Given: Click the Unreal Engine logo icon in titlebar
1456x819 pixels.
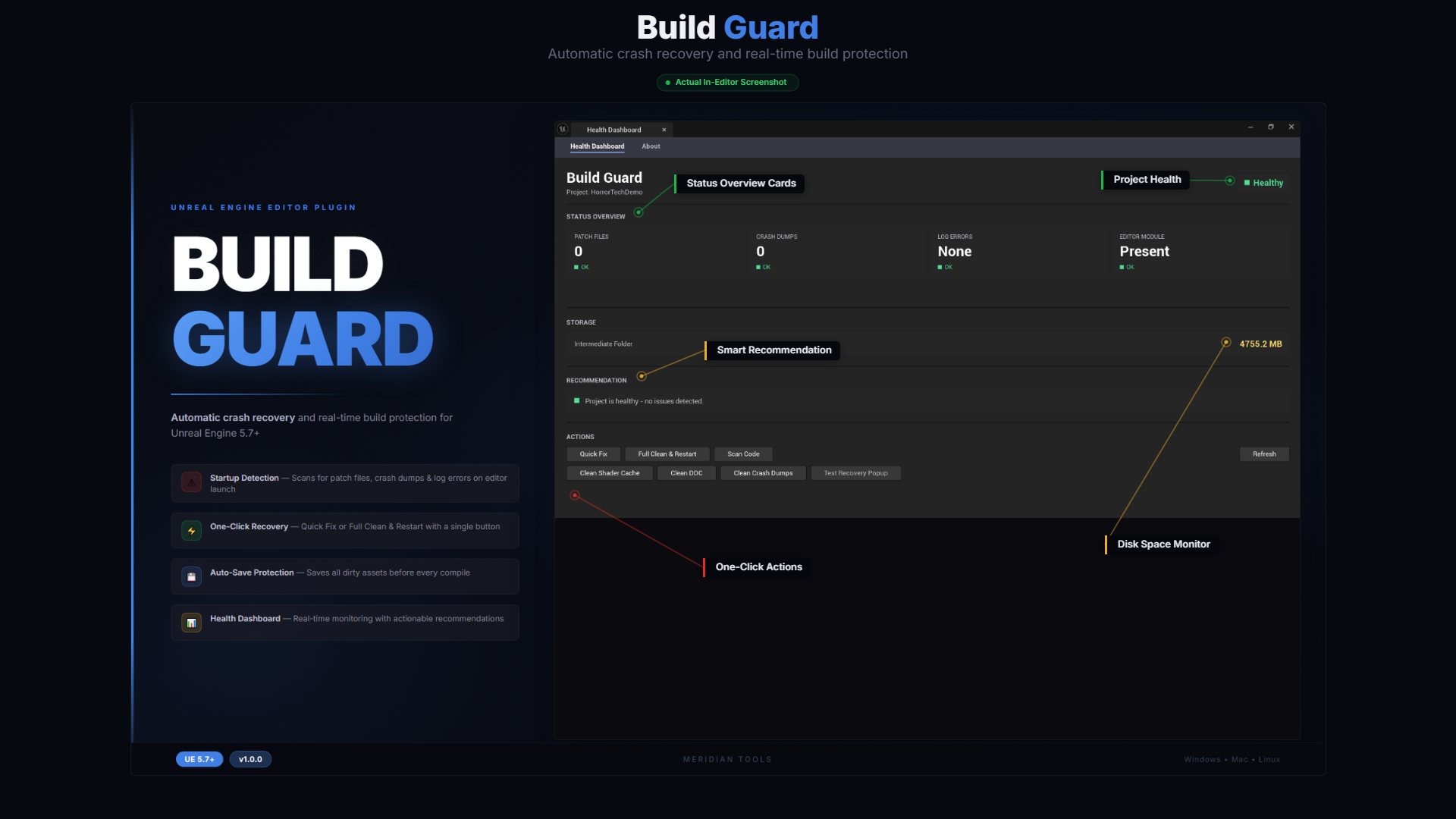Looking at the screenshot, I should coord(563,129).
